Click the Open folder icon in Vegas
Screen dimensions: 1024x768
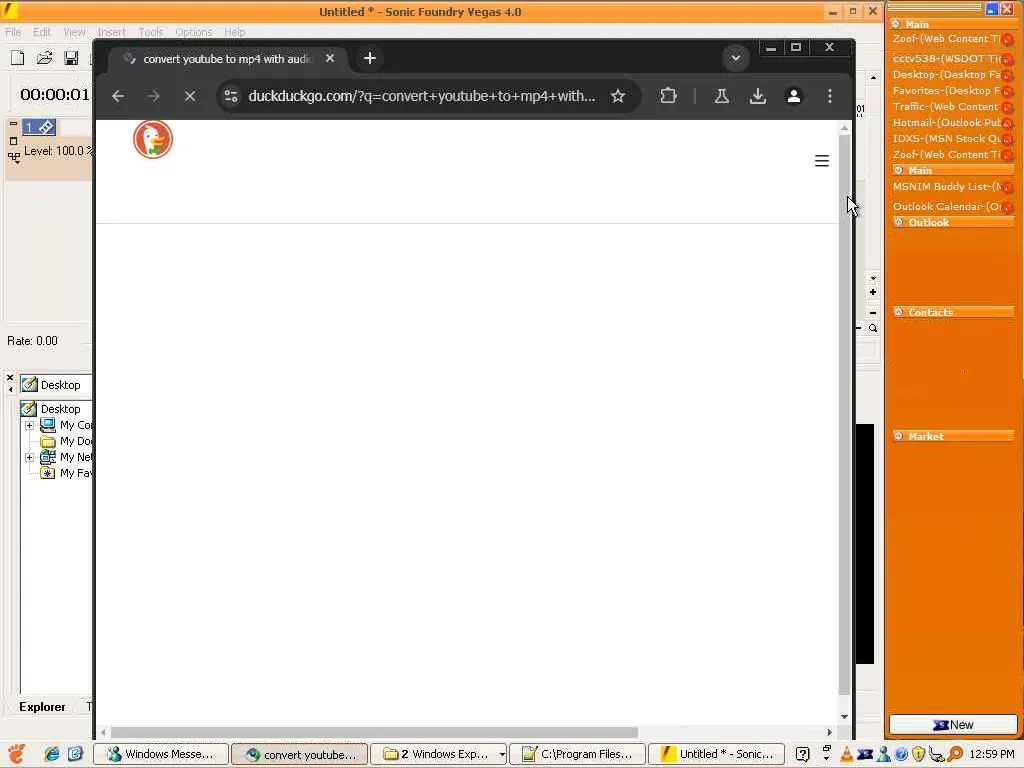click(x=44, y=58)
